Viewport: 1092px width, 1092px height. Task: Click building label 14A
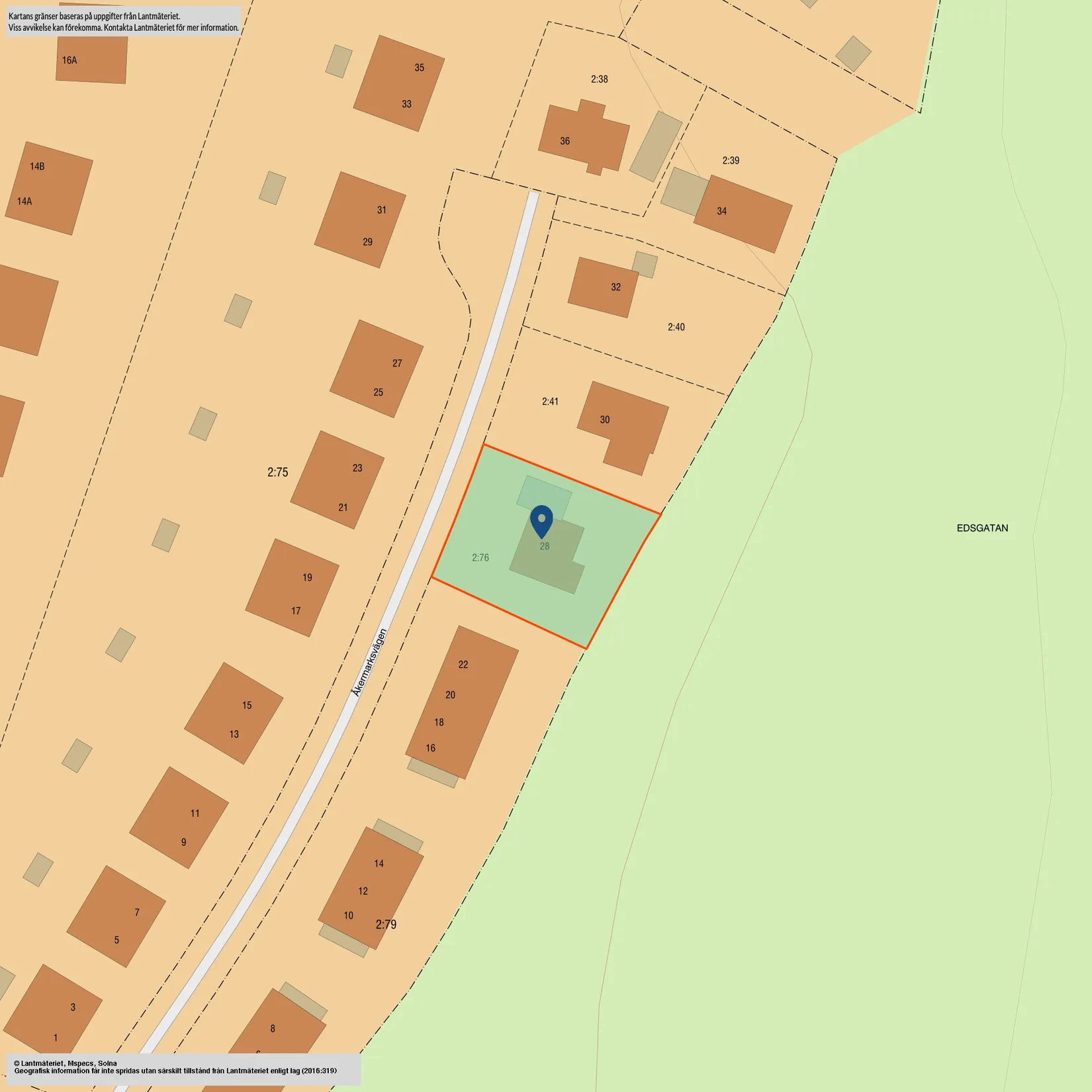pyautogui.click(x=24, y=201)
